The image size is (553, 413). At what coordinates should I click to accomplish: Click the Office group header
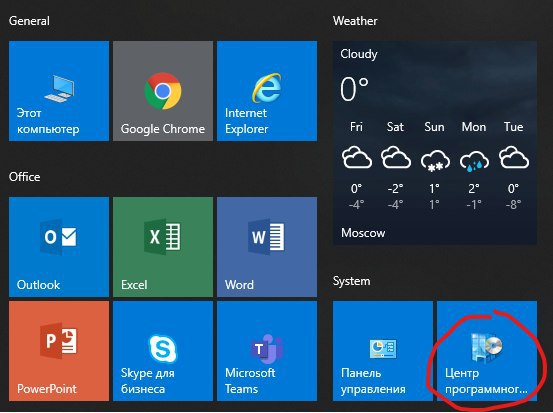(x=24, y=177)
